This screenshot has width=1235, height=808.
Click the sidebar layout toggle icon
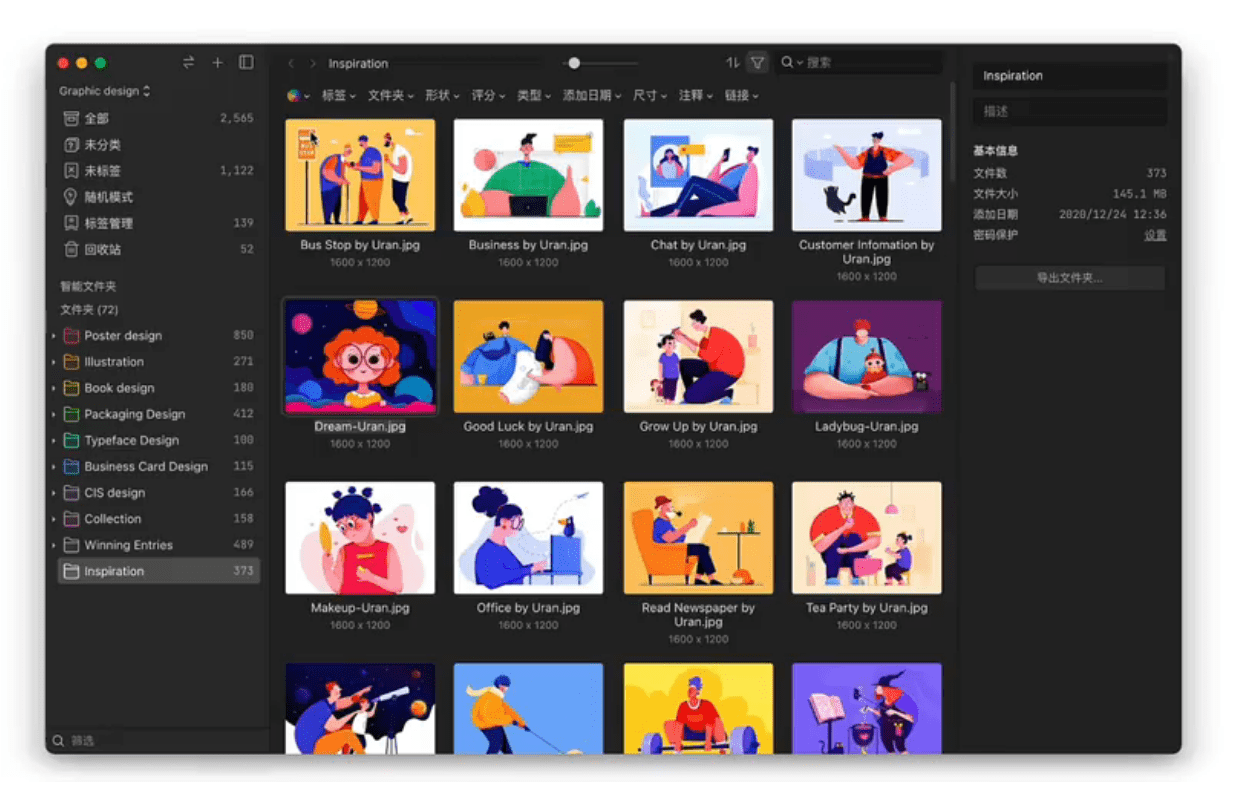coord(246,62)
